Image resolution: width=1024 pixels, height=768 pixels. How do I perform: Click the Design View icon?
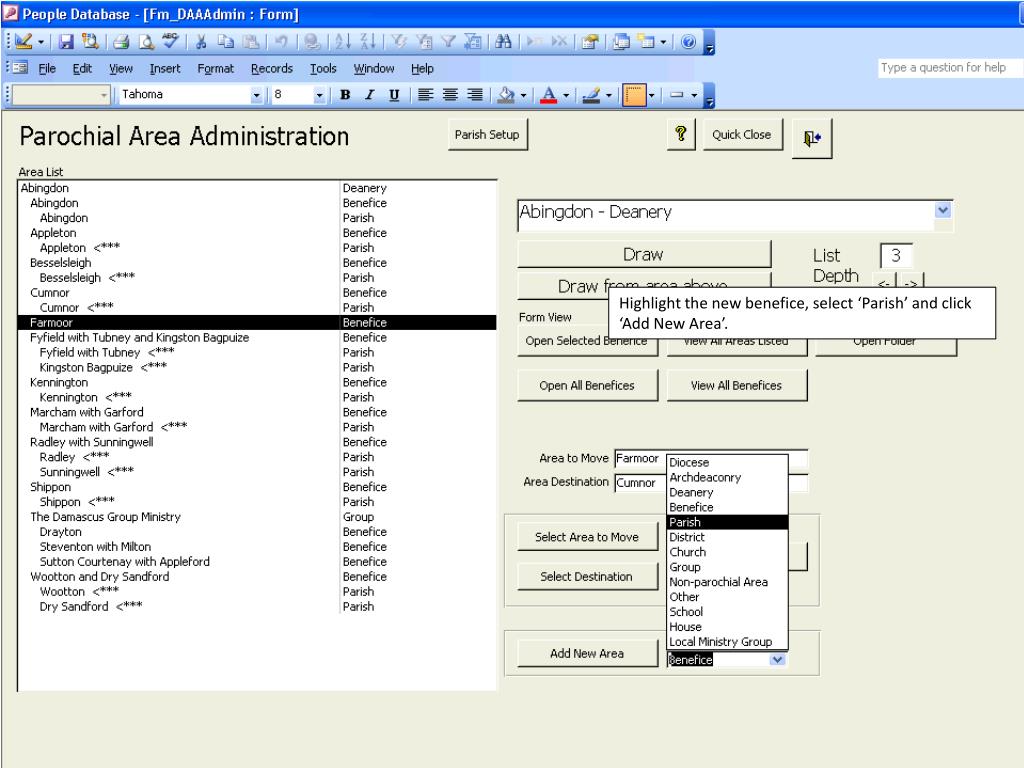pos(24,41)
